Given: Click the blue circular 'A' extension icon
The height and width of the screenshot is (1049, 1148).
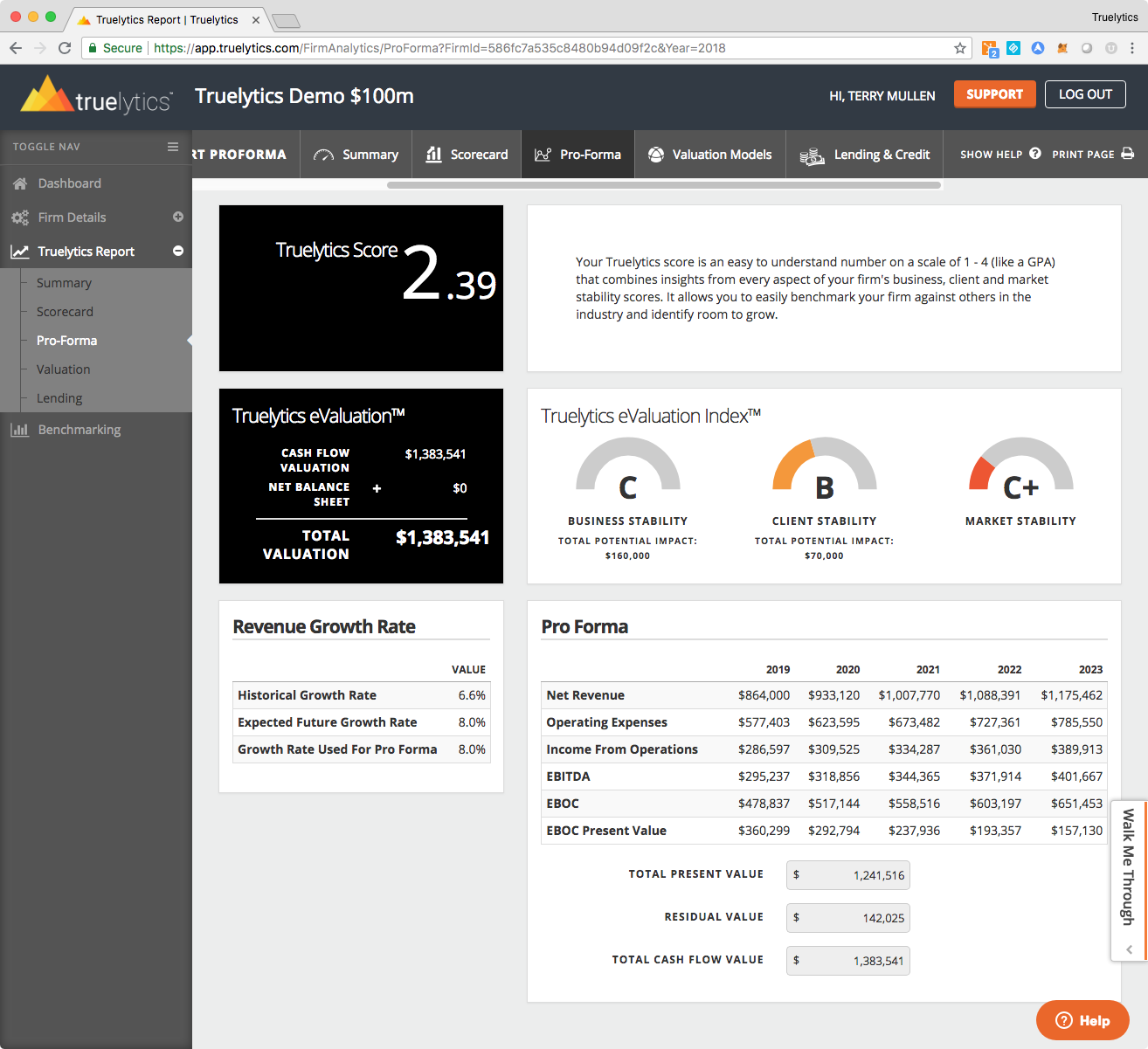Looking at the screenshot, I should pyautogui.click(x=1038, y=48).
